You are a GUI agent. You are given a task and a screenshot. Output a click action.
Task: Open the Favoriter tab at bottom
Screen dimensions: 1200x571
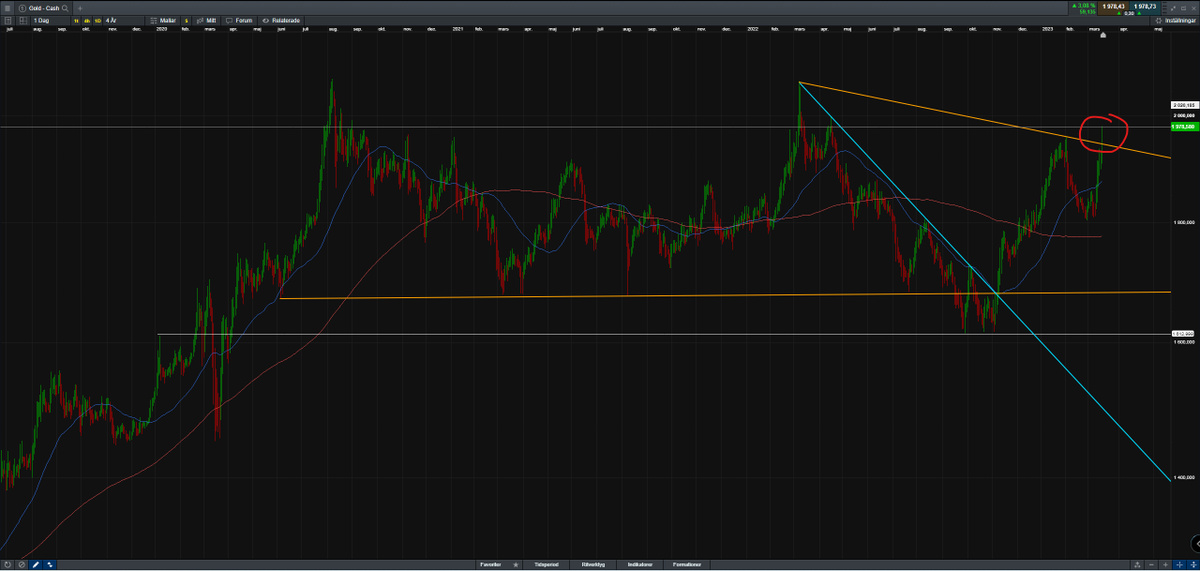point(490,564)
